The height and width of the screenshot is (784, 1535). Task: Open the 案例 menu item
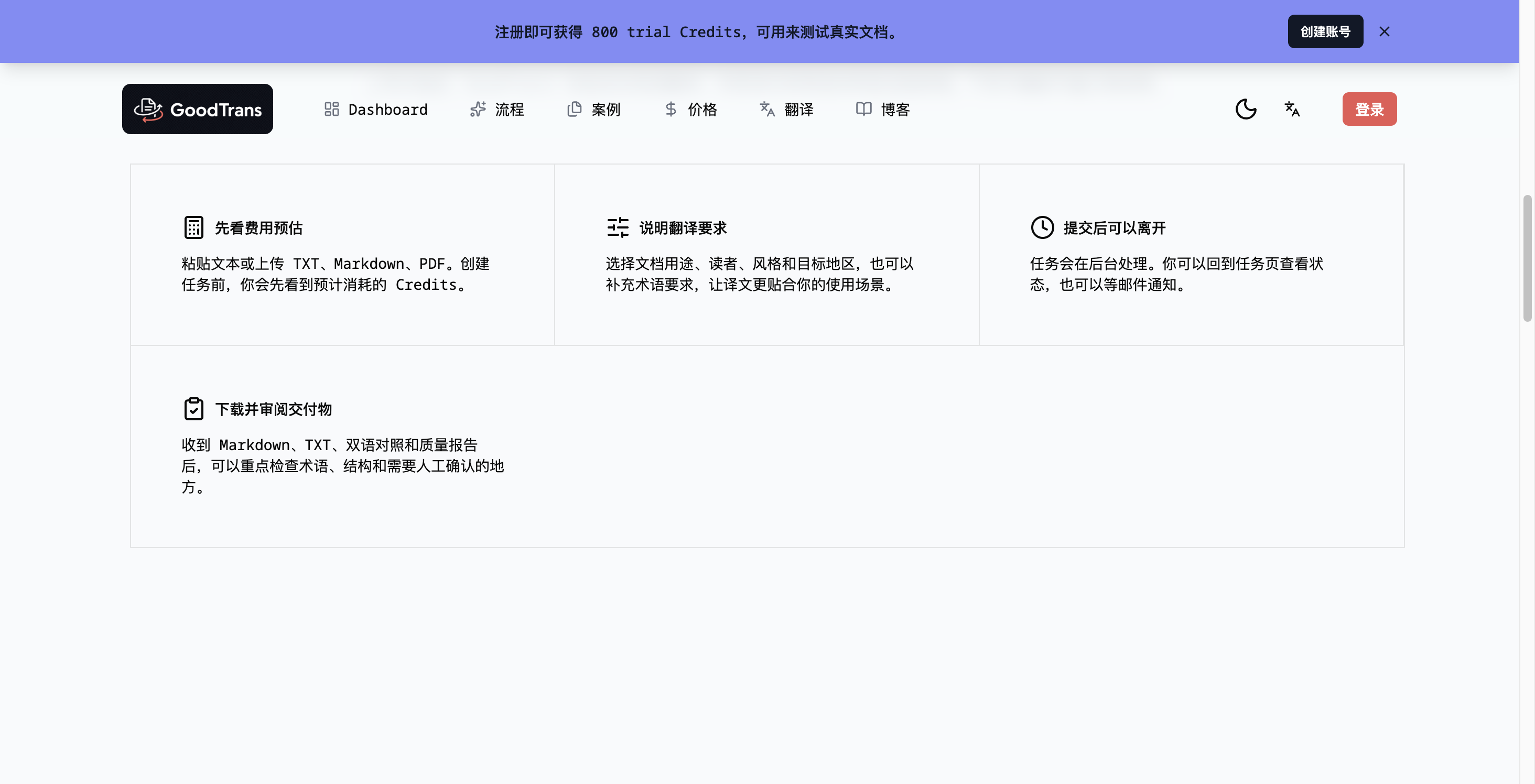pos(593,109)
